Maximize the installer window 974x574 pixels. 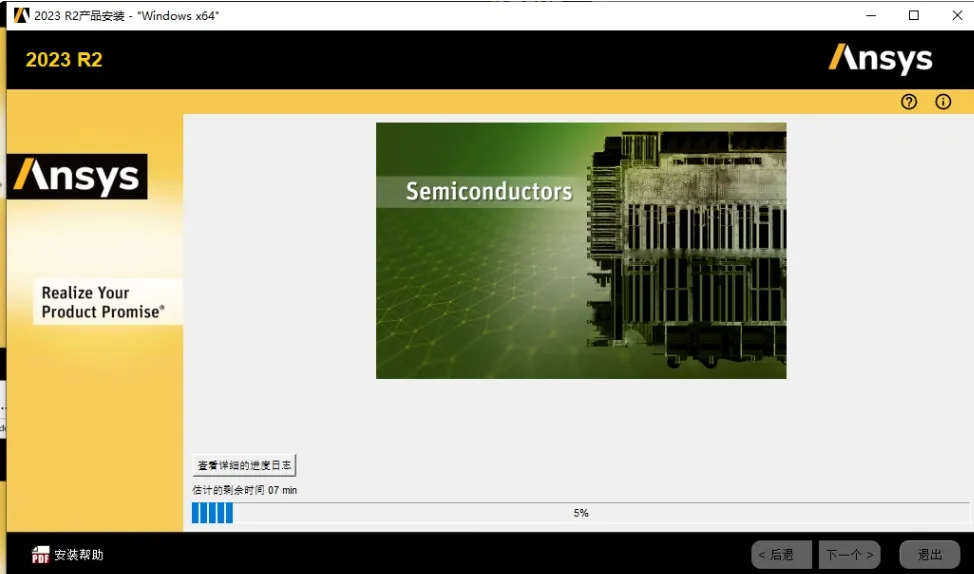tap(914, 15)
